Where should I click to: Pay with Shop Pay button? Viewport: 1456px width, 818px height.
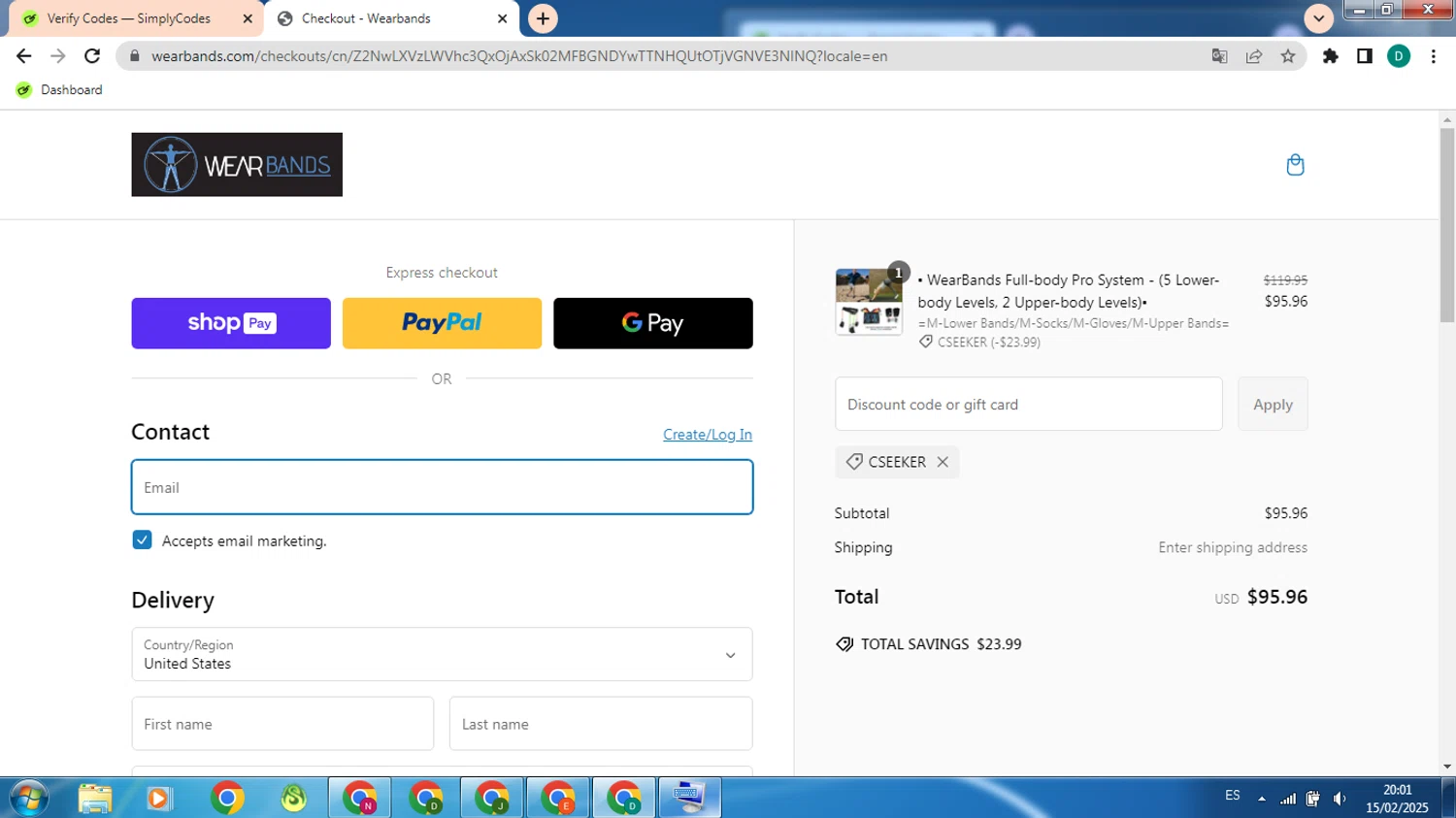coord(231,323)
